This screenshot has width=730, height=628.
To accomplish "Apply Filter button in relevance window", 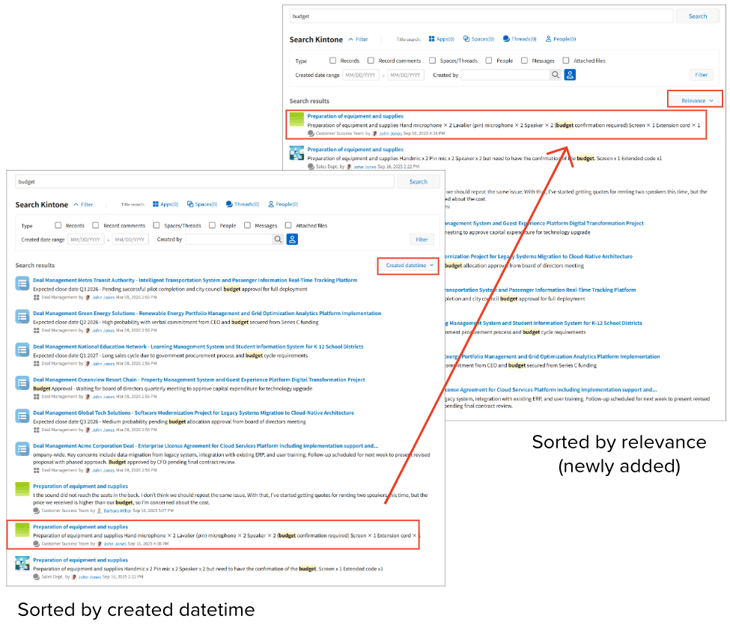I will click(701, 74).
